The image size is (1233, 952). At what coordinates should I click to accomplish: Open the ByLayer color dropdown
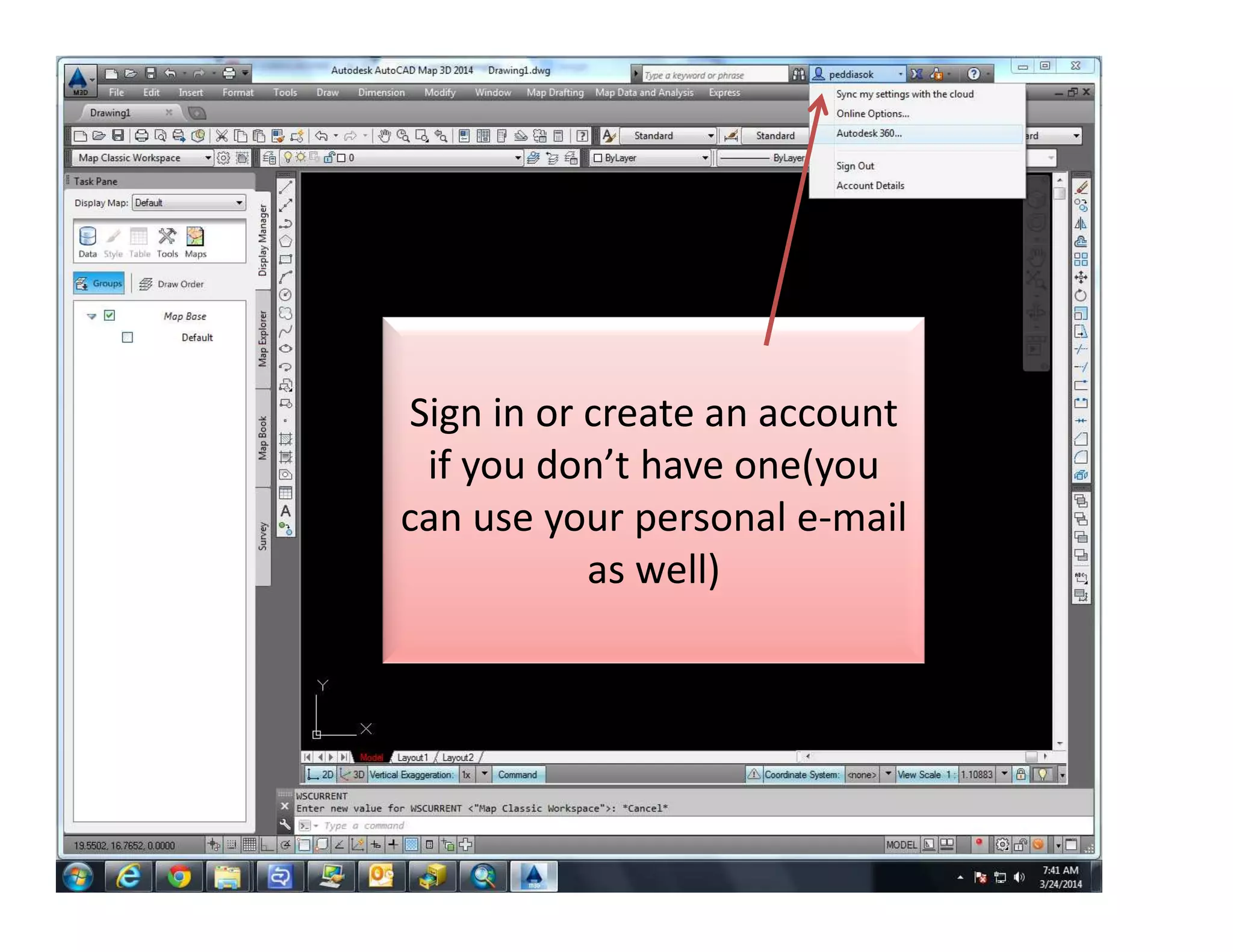(x=704, y=158)
